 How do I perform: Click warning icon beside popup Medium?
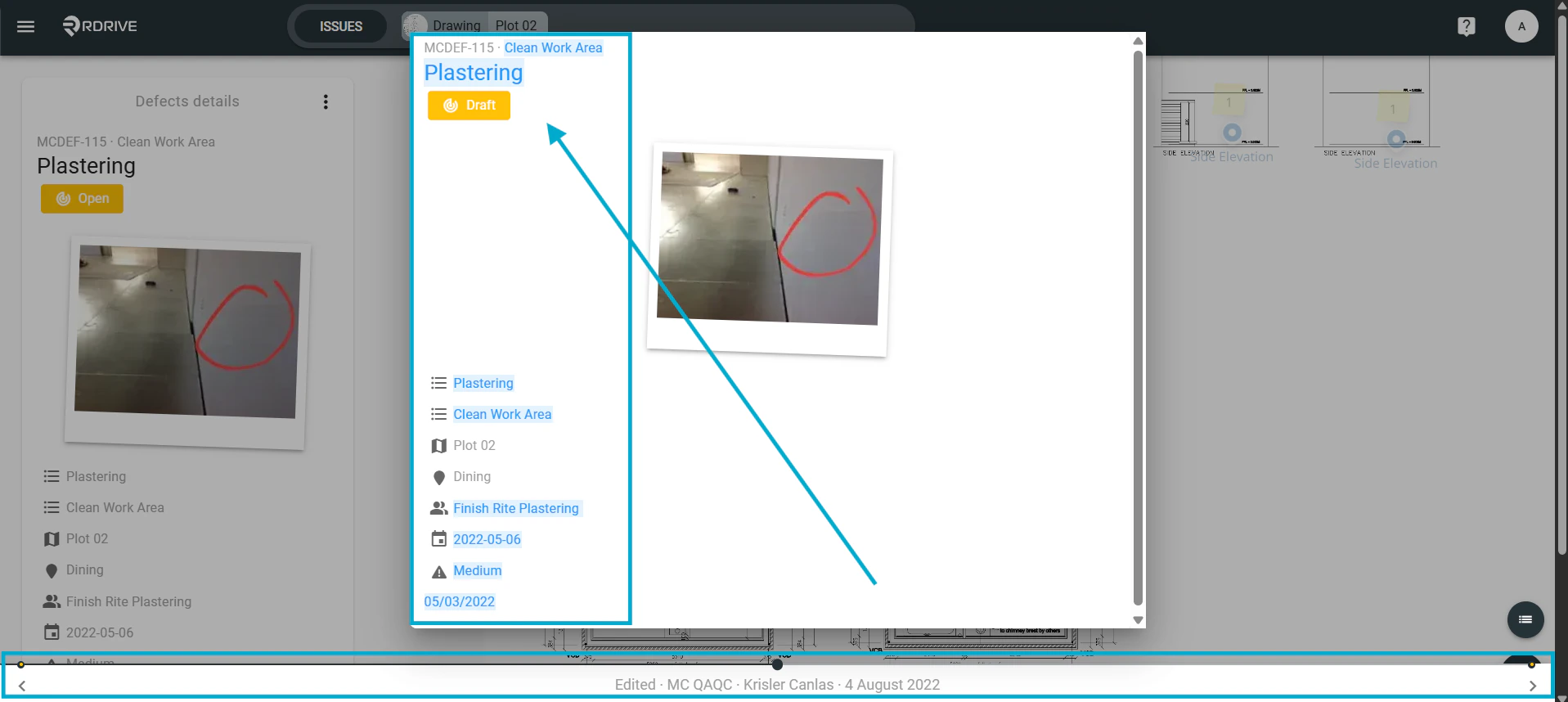[x=438, y=571]
